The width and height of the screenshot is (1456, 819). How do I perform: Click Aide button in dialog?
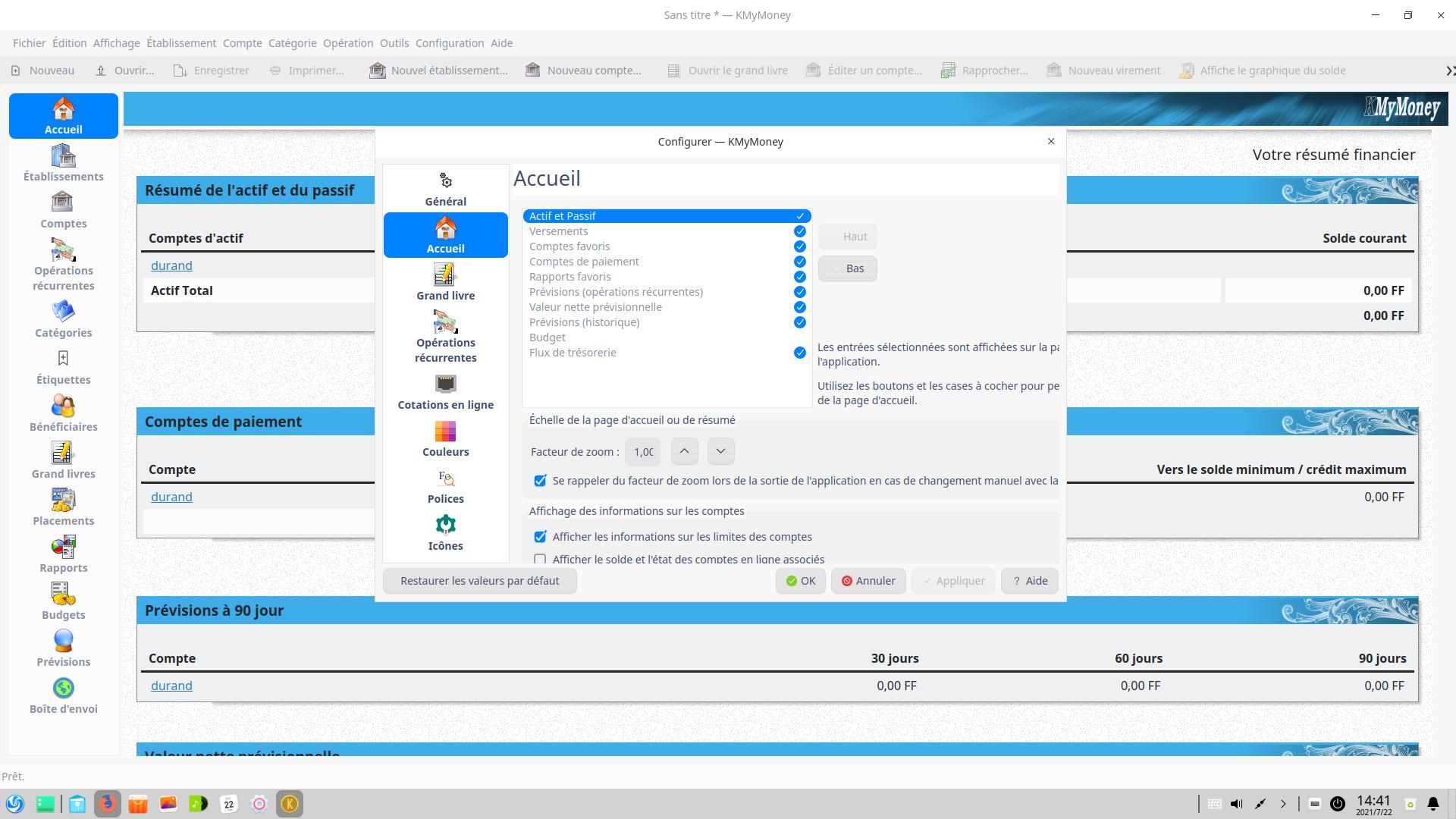click(x=1030, y=581)
